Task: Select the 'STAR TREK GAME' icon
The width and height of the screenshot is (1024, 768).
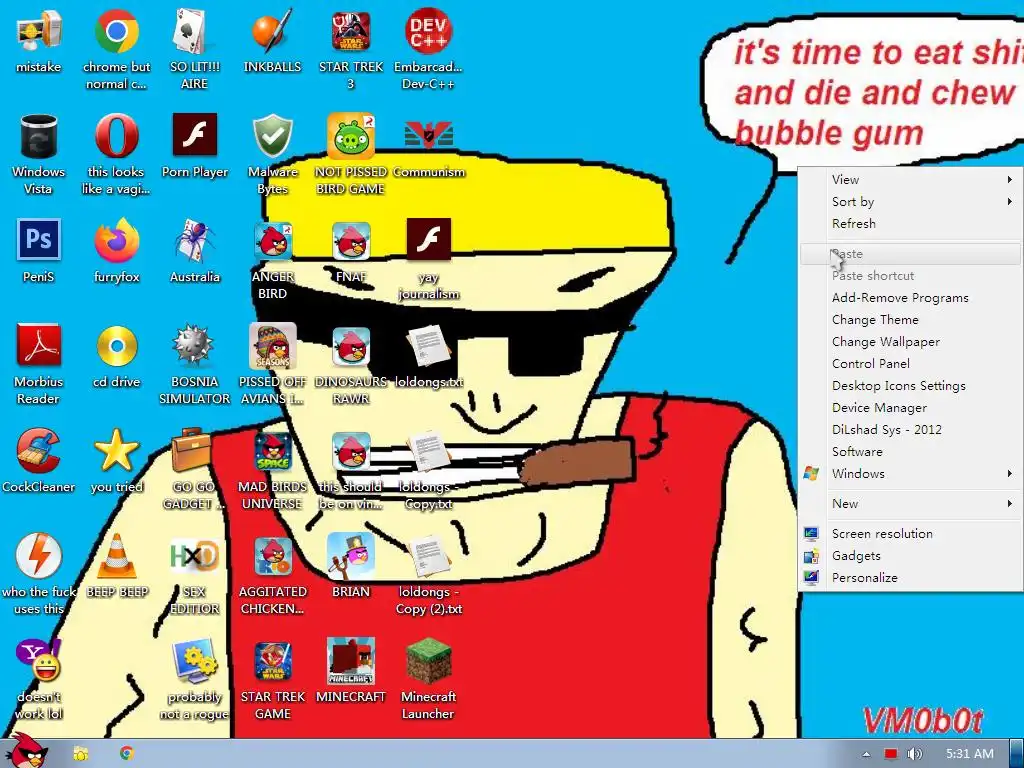Action: [x=272, y=680]
